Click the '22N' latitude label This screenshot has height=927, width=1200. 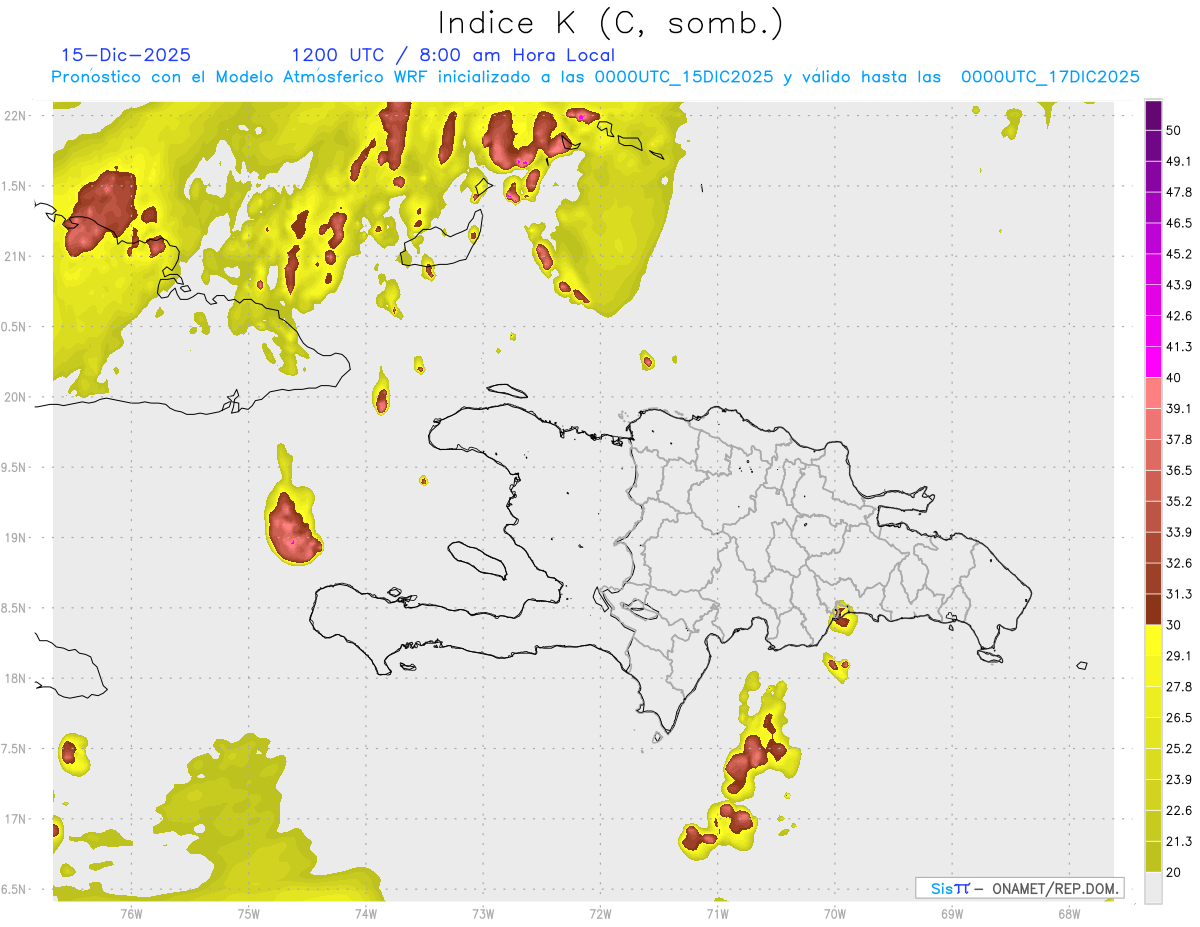(x=15, y=115)
